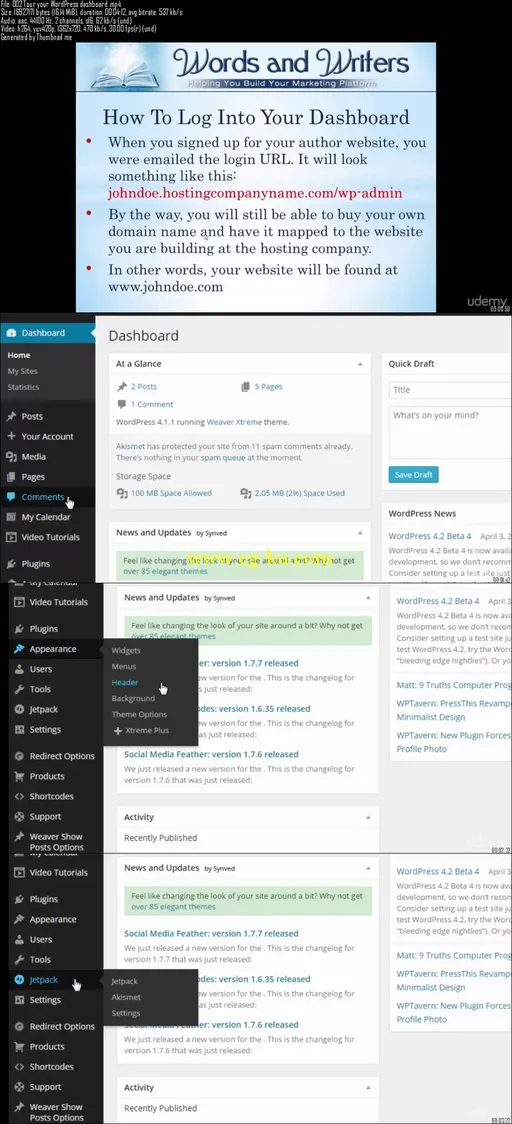Click the storage icon beside 100 MB Space Allowed
Image resolution: width=512 pixels, height=1124 pixels.
(122, 493)
